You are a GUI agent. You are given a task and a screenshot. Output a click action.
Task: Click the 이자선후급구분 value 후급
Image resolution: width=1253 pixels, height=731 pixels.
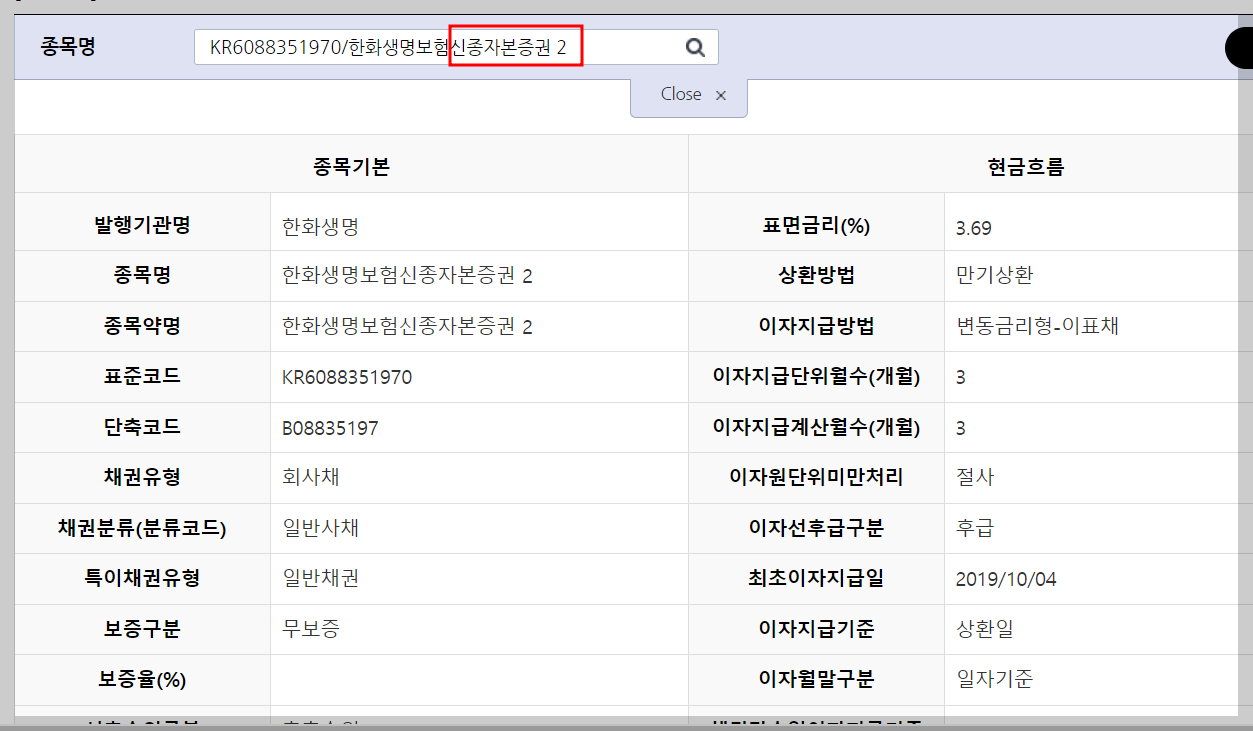pyautogui.click(x=975, y=528)
